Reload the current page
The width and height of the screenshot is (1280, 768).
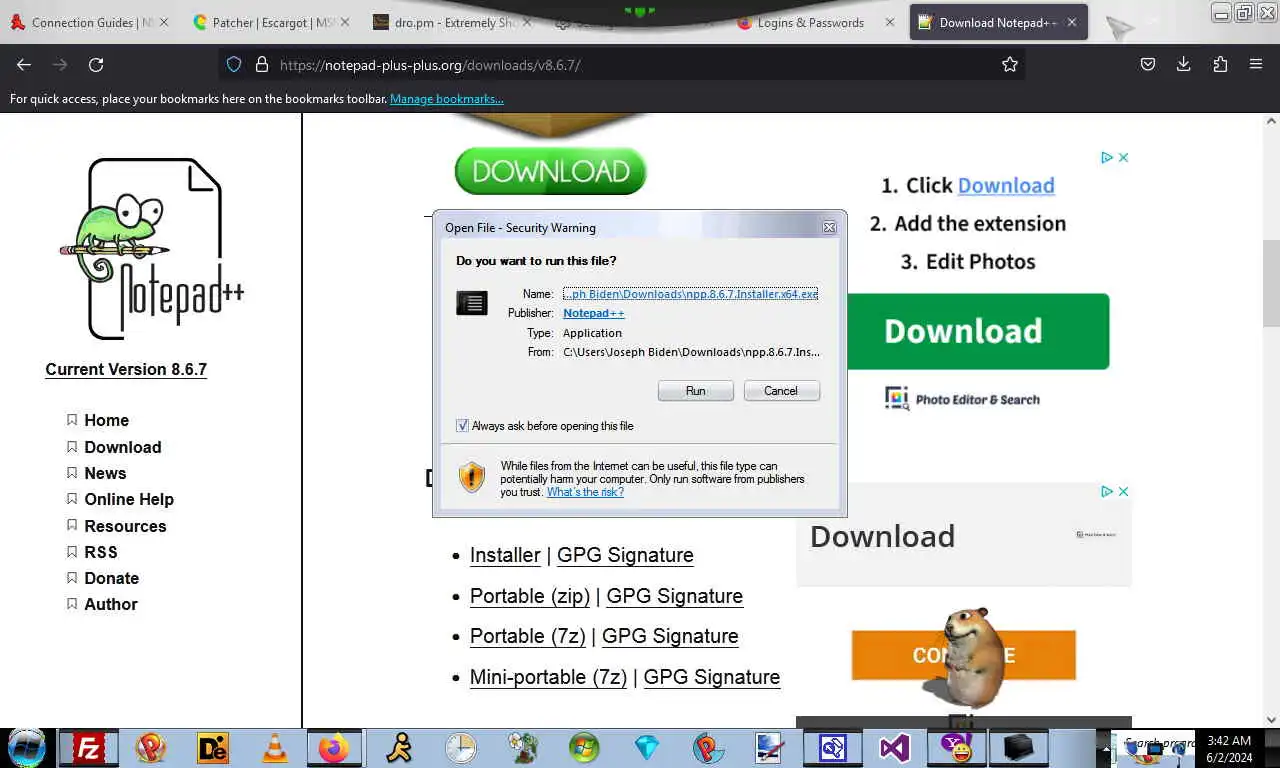[x=96, y=64]
